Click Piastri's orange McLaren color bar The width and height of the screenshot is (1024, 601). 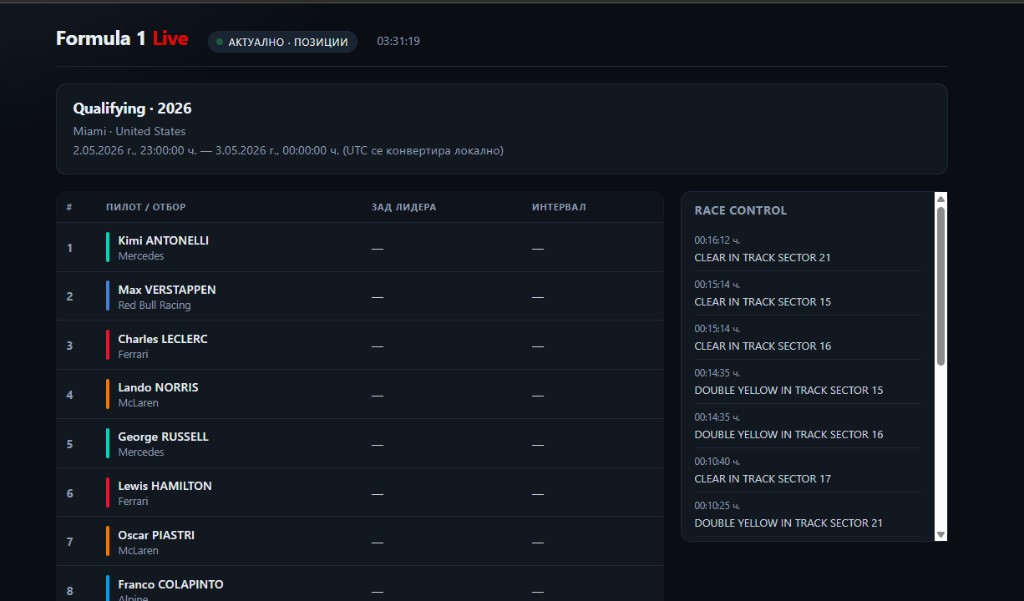coord(108,542)
